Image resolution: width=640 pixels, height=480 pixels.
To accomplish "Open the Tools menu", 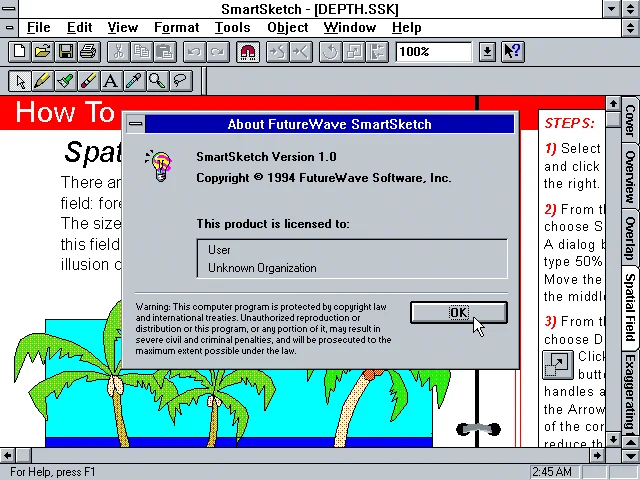I will click(233, 27).
